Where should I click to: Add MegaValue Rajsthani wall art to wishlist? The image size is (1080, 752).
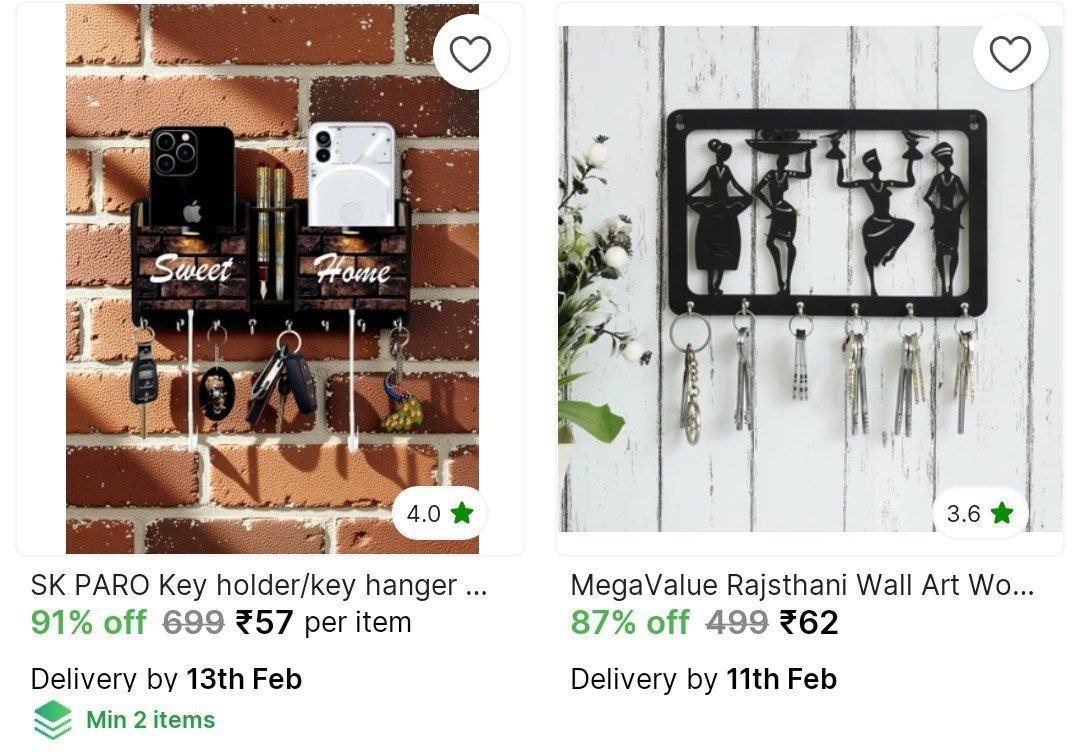1010,53
